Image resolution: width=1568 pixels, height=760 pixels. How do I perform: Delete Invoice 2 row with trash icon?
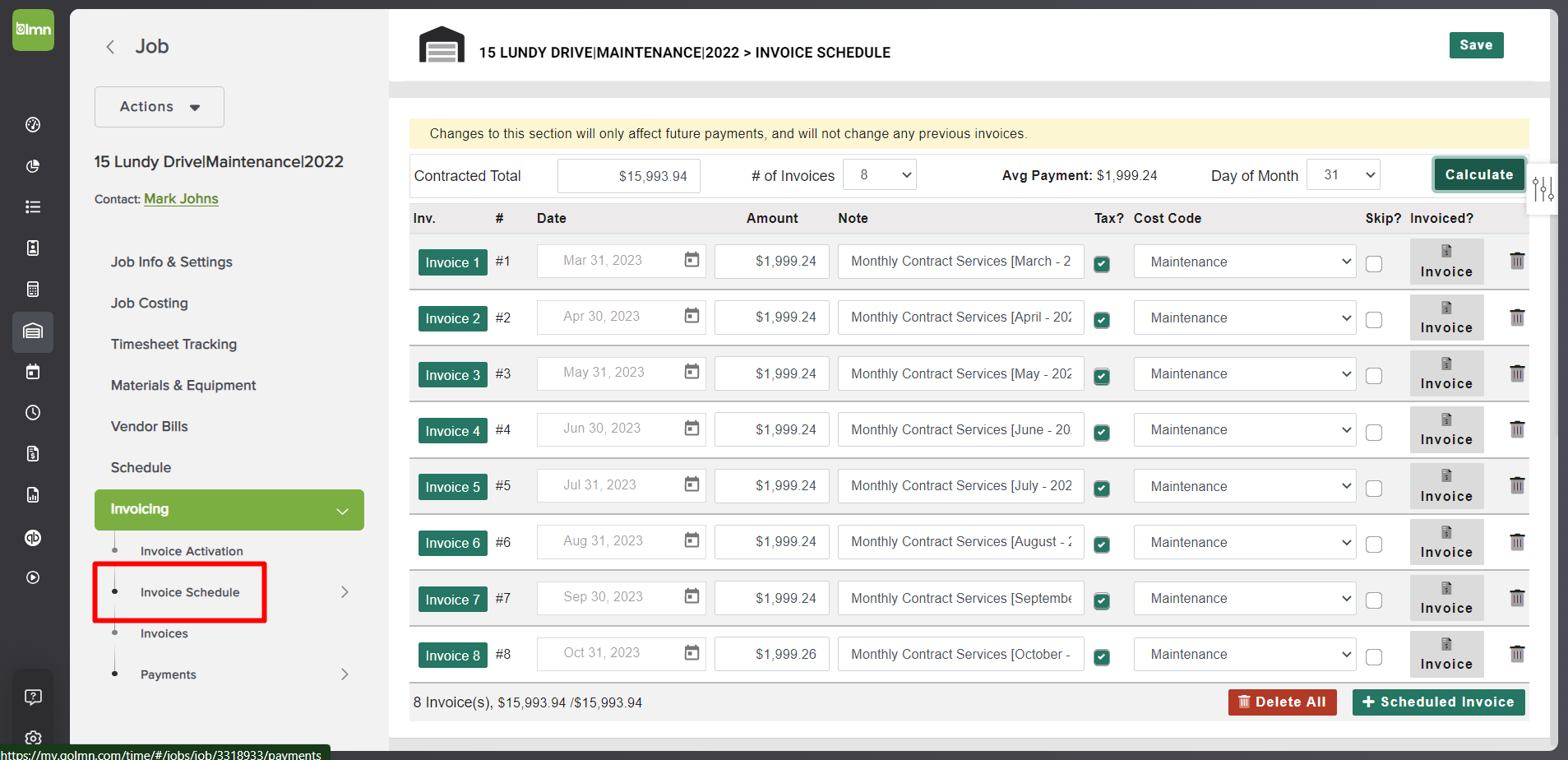pyautogui.click(x=1517, y=317)
